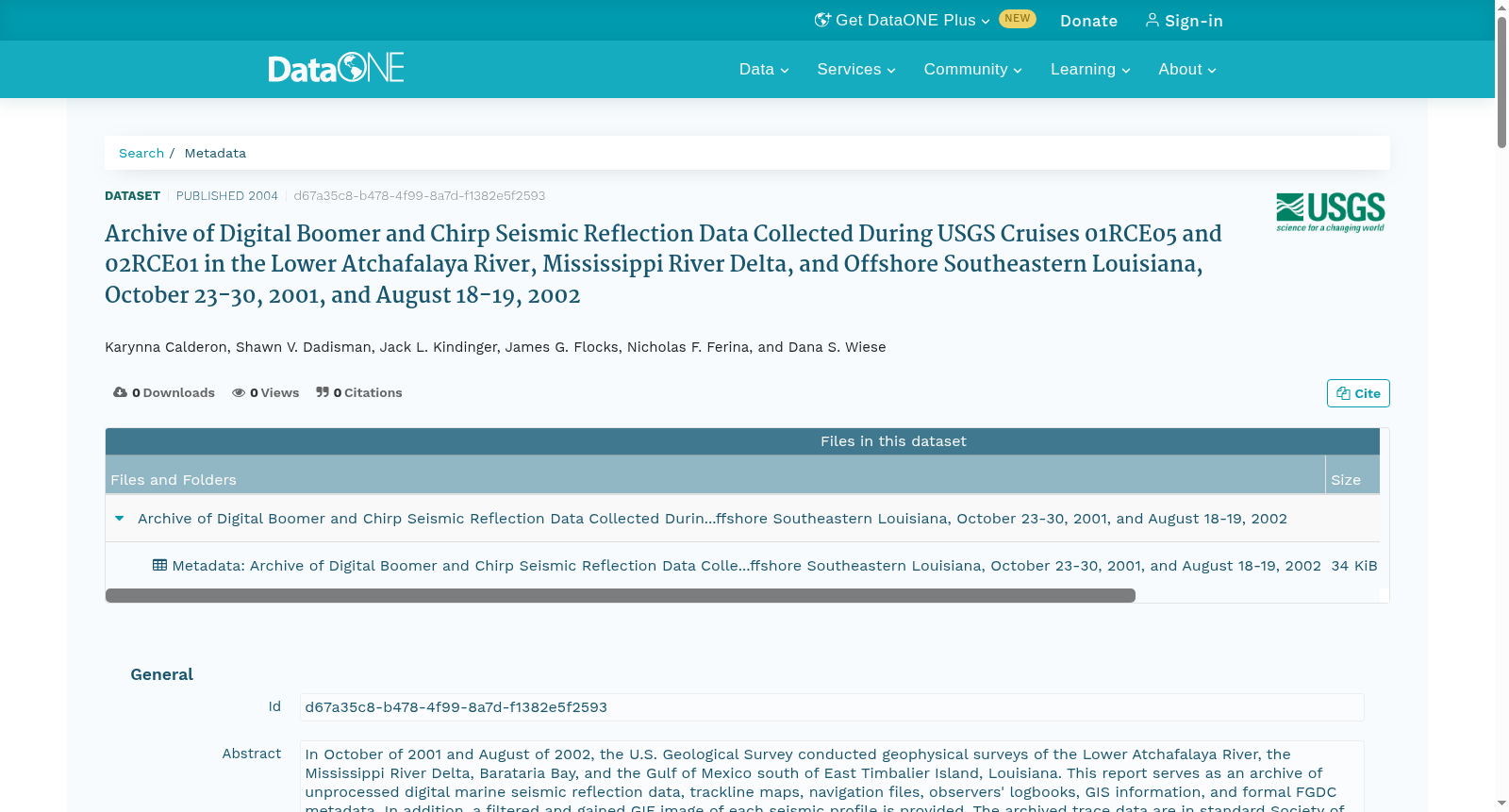
Task: Click the Metadata breadcrumb text
Action: tap(215, 153)
